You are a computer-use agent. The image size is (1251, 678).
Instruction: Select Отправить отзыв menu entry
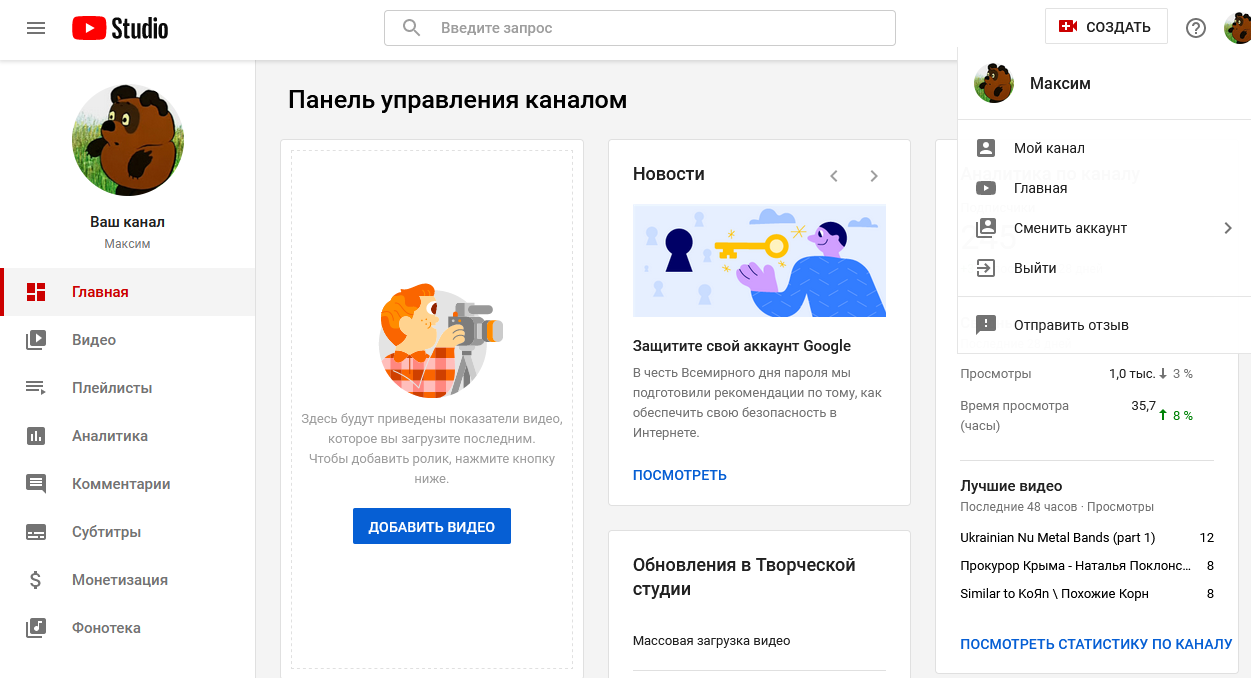click(x=1104, y=325)
